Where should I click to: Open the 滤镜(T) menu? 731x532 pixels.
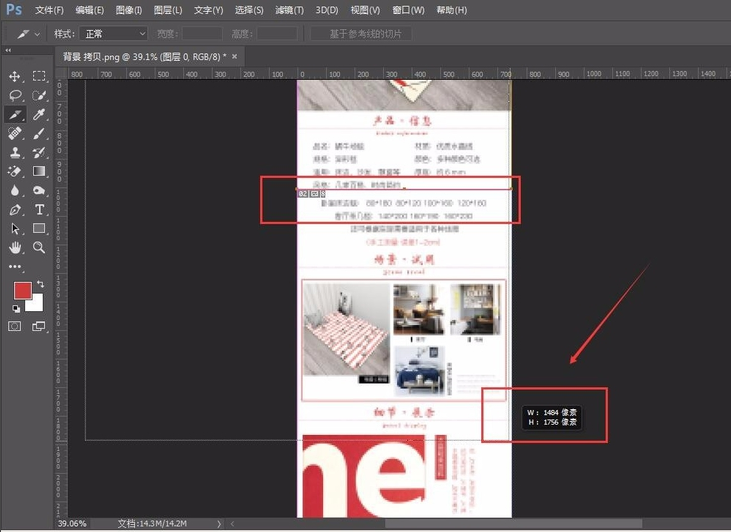click(x=289, y=10)
